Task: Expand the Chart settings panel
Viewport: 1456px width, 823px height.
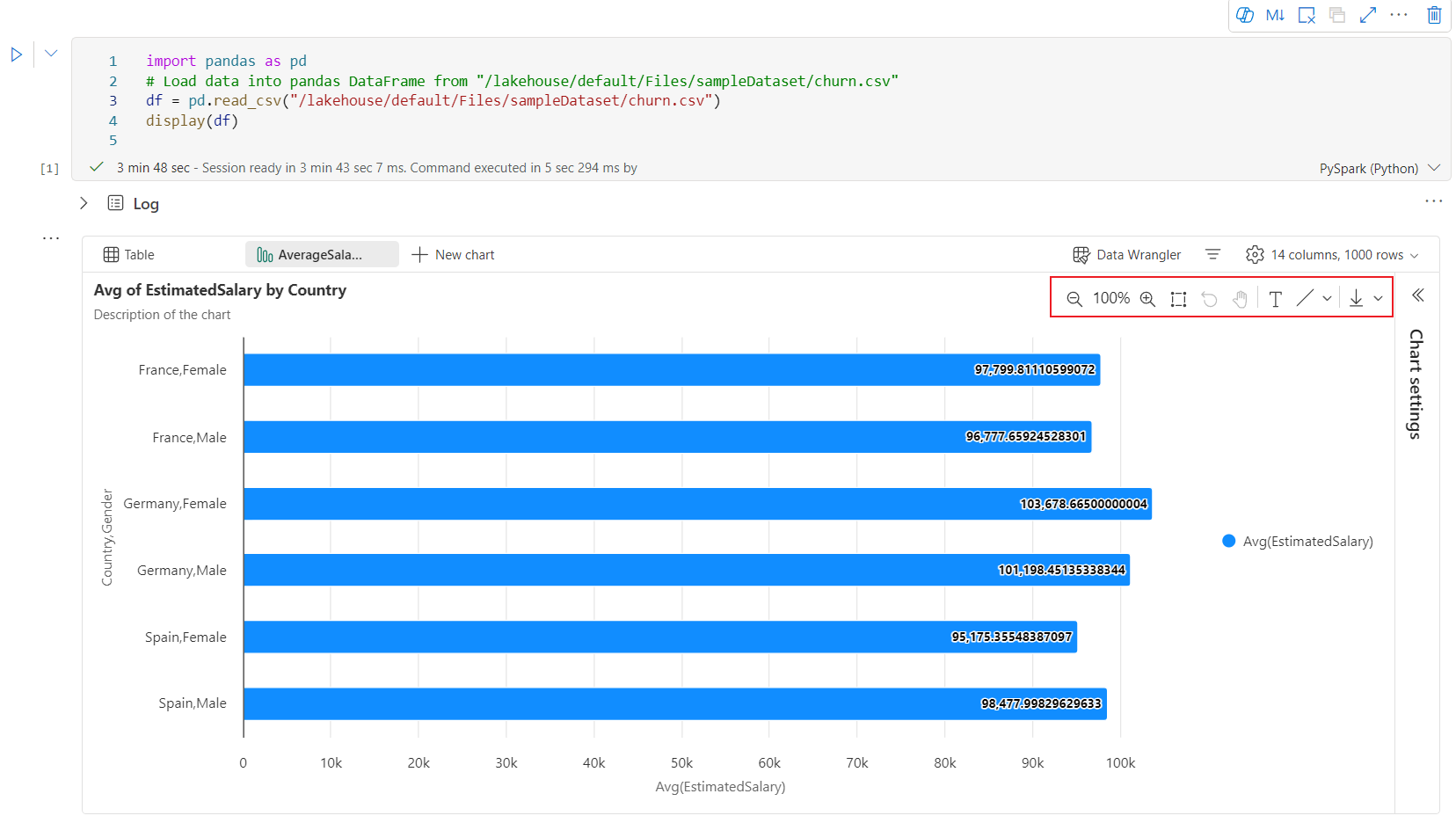Action: point(1417,295)
